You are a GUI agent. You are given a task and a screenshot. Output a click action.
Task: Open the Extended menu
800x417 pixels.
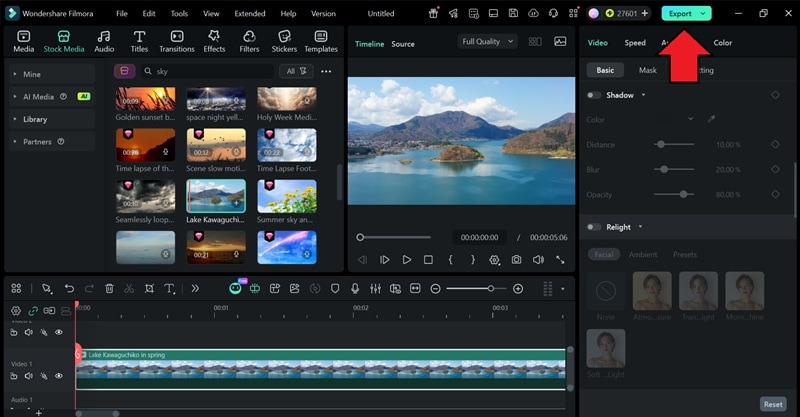(x=249, y=14)
